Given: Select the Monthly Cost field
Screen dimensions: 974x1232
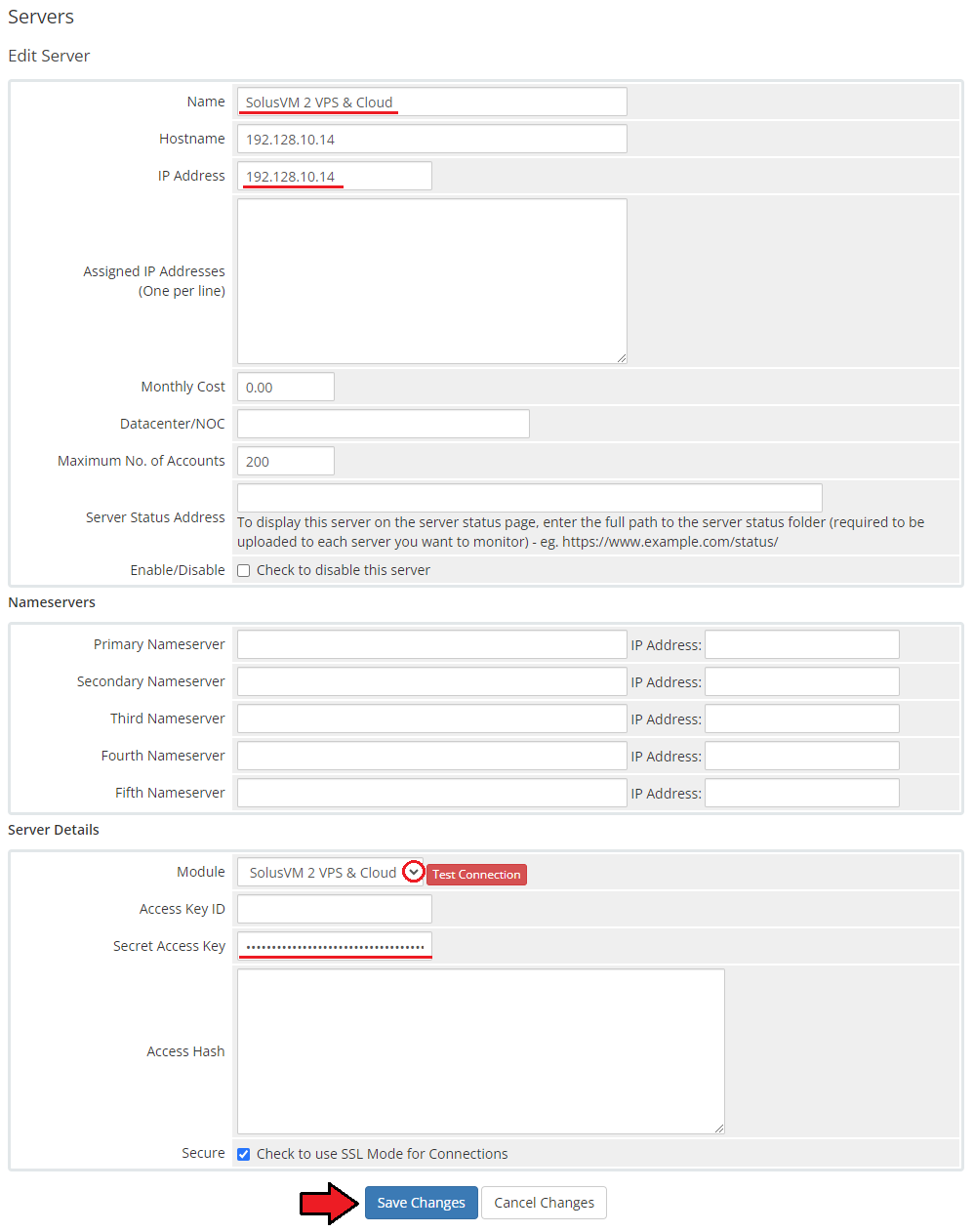Looking at the screenshot, I should [285, 387].
